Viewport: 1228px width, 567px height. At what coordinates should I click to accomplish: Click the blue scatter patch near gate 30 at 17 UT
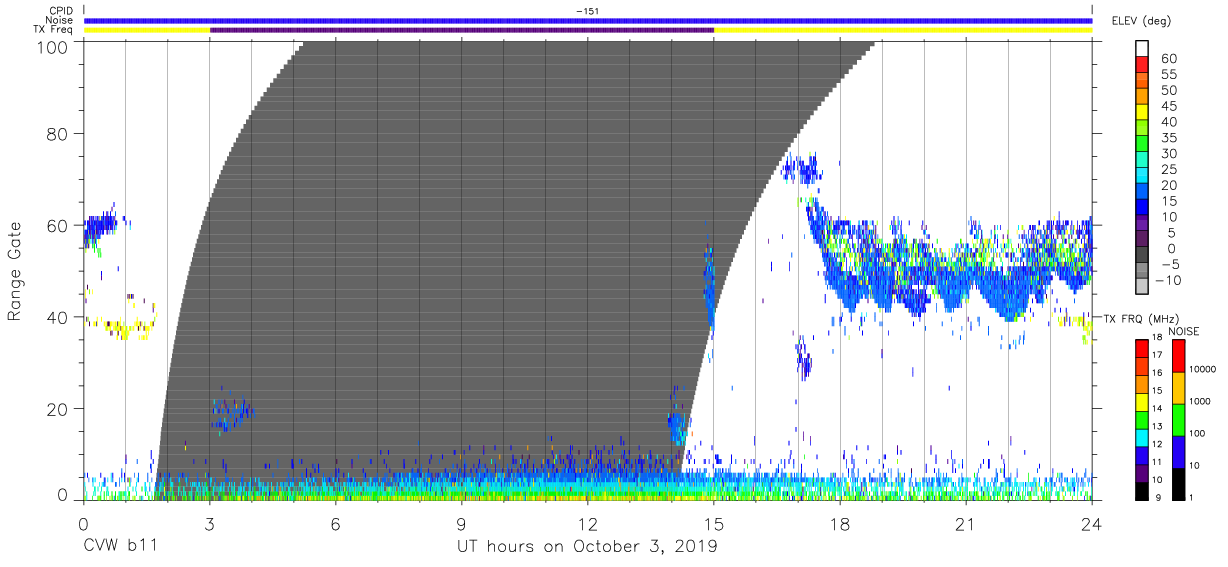tap(804, 360)
